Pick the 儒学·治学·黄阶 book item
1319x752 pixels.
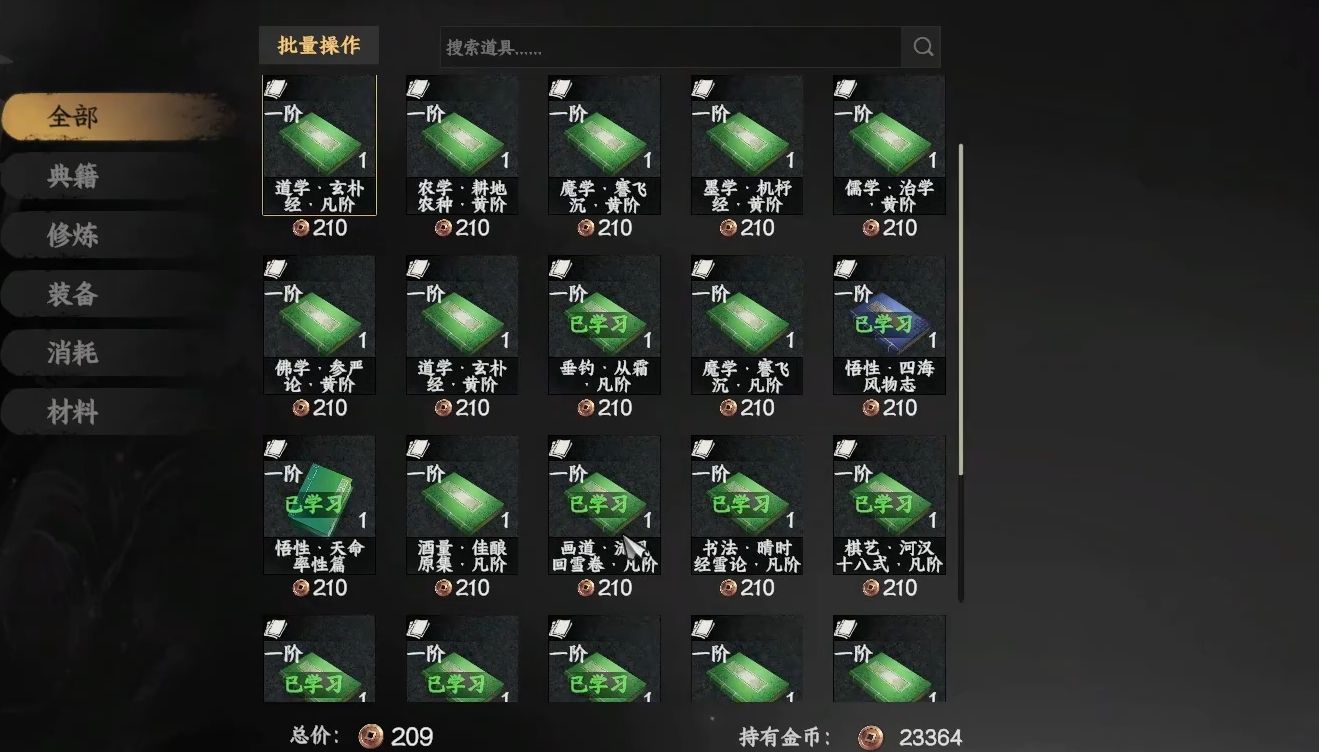(x=889, y=146)
